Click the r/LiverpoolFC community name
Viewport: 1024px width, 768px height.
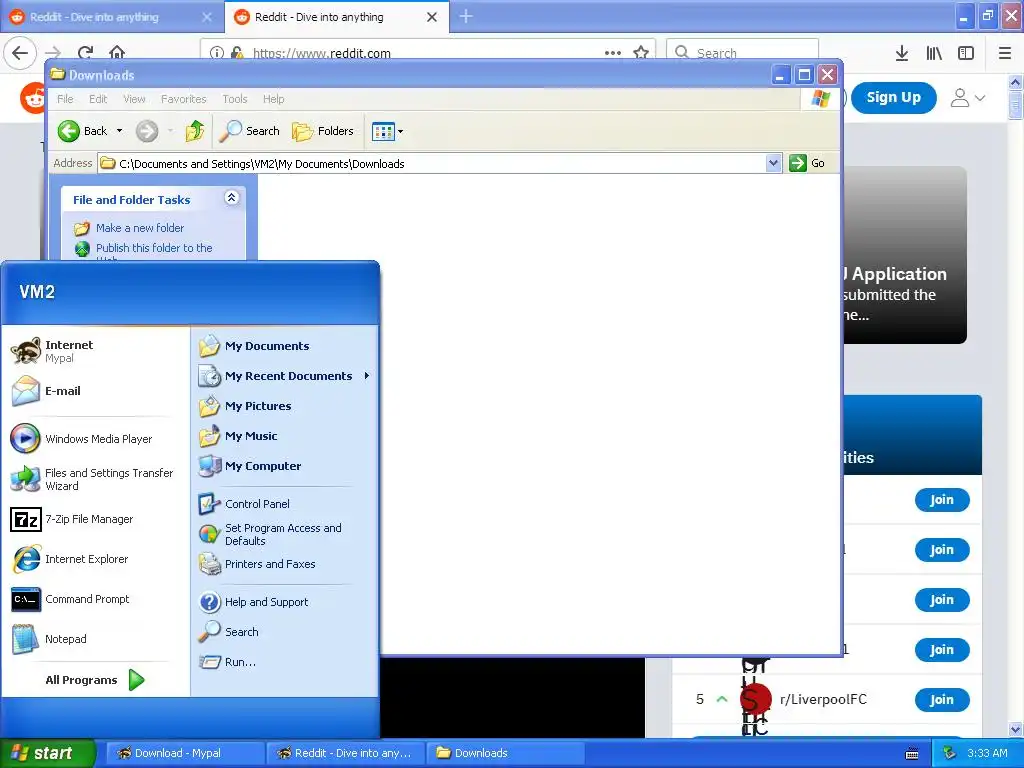pyautogui.click(x=823, y=699)
